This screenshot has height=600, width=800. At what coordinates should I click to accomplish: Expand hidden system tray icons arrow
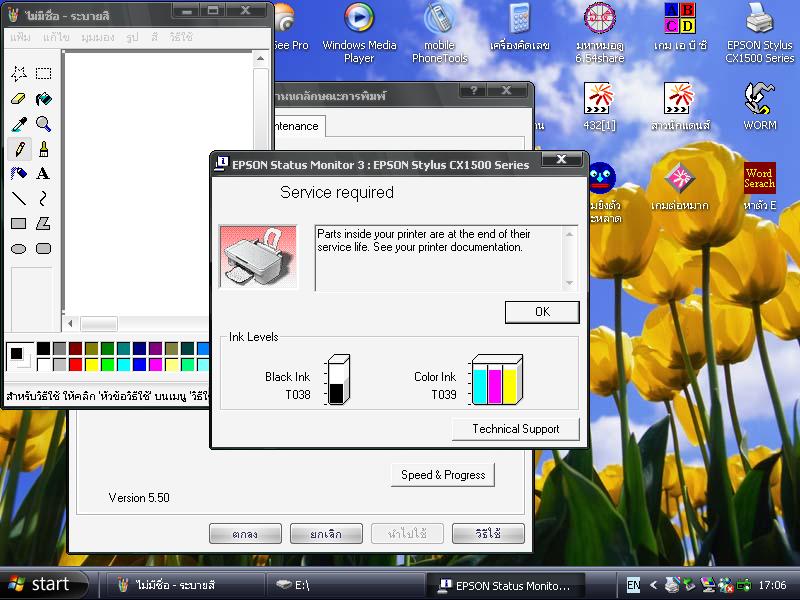[653, 585]
